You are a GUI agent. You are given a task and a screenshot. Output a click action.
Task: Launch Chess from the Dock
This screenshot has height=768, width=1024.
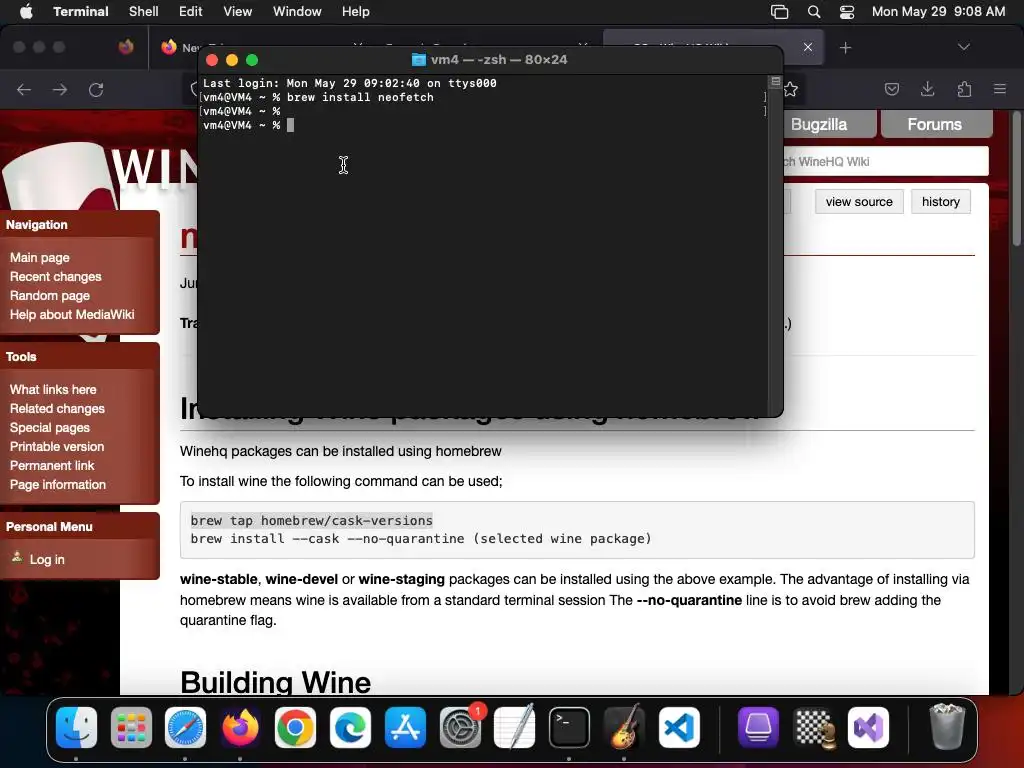pos(814,728)
